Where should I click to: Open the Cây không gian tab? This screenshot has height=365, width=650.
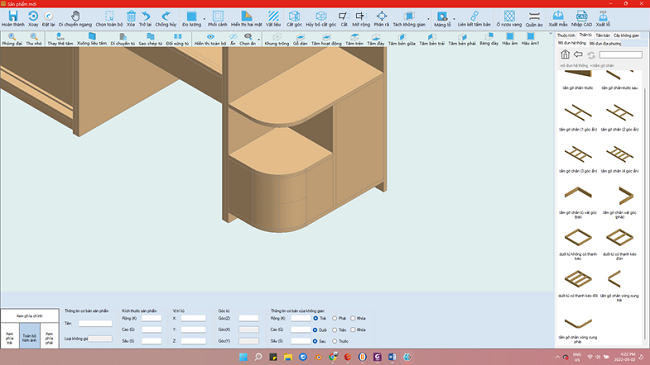click(x=626, y=36)
